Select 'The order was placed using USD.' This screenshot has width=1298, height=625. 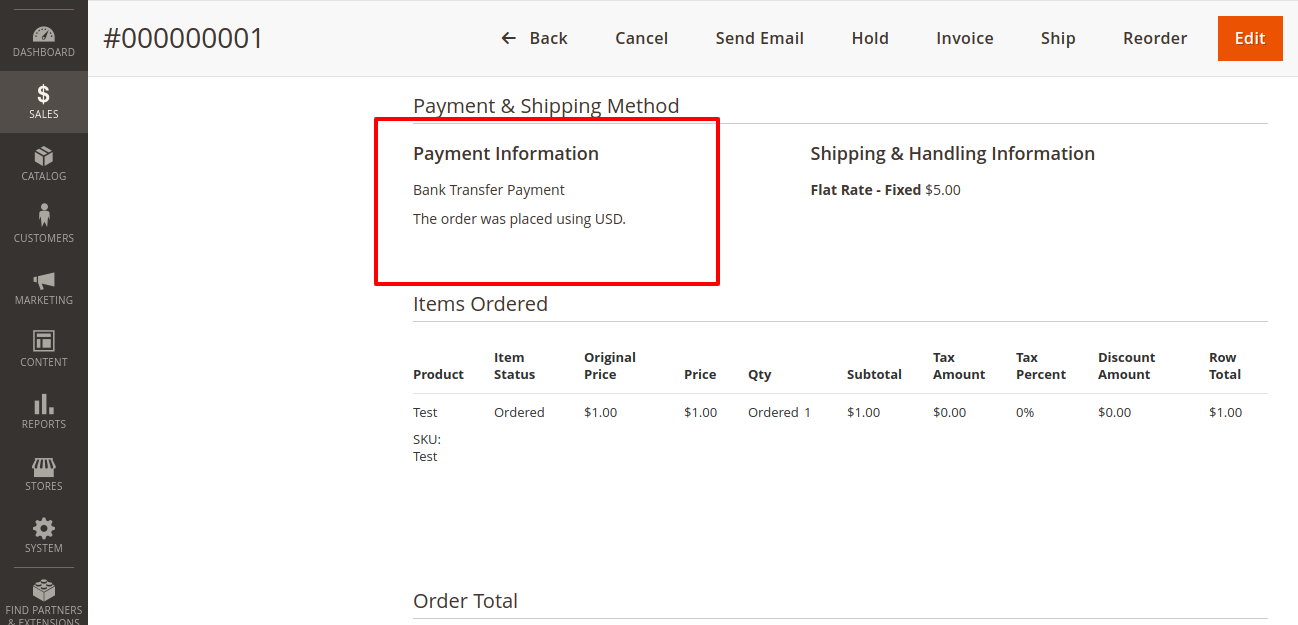pyautogui.click(x=519, y=219)
